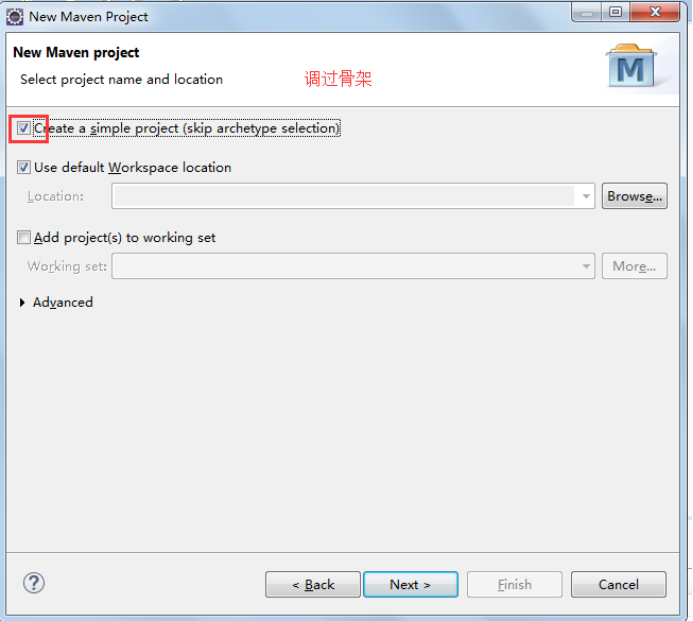Click the More... working set button
Screen dimensions: 693x621
pyautogui.click(x=634, y=266)
